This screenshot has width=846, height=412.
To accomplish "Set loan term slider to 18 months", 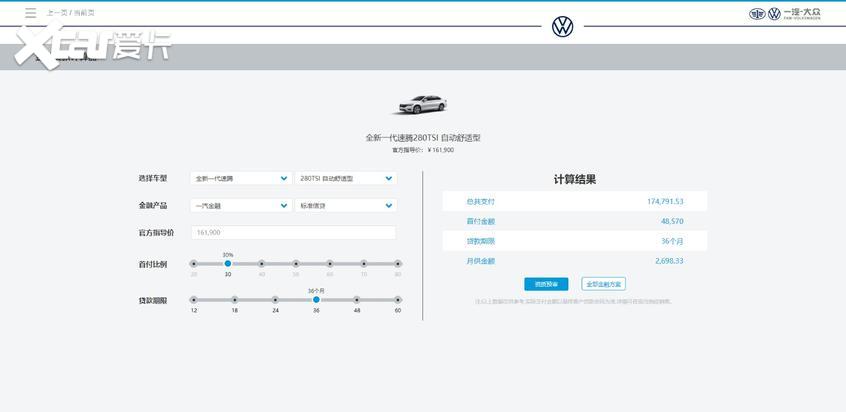I will [x=235, y=300].
